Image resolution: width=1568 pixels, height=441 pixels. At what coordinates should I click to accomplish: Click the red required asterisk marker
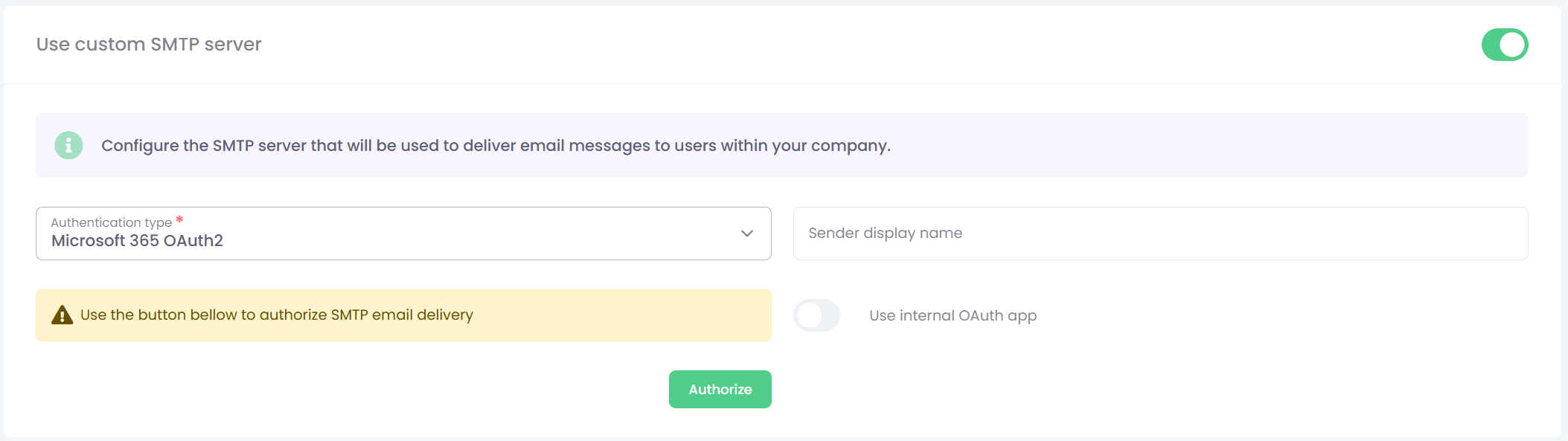(x=179, y=220)
